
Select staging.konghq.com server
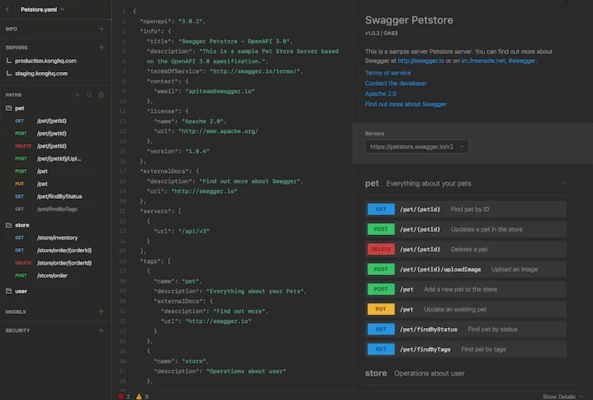click(x=41, y=73)
